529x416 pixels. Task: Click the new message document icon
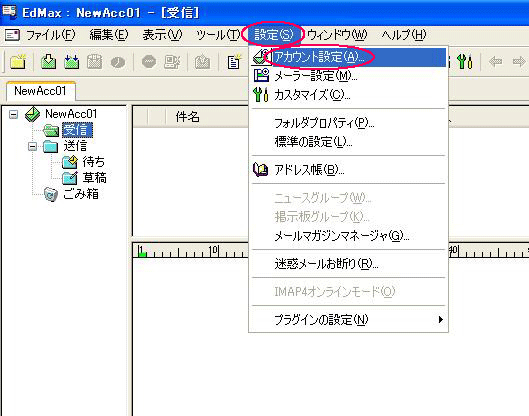[233, 62]
